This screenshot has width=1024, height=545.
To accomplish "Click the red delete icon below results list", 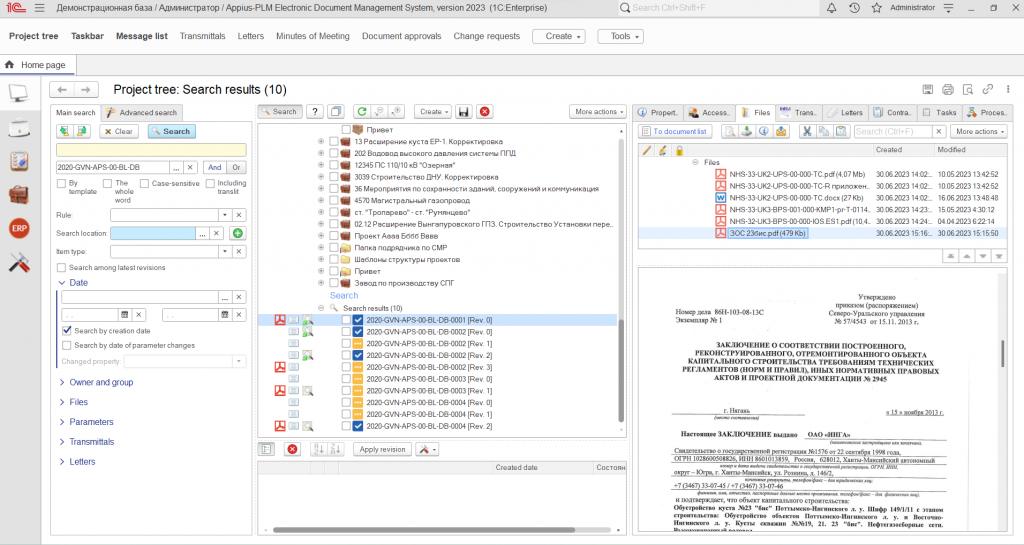I will [292, 449].
